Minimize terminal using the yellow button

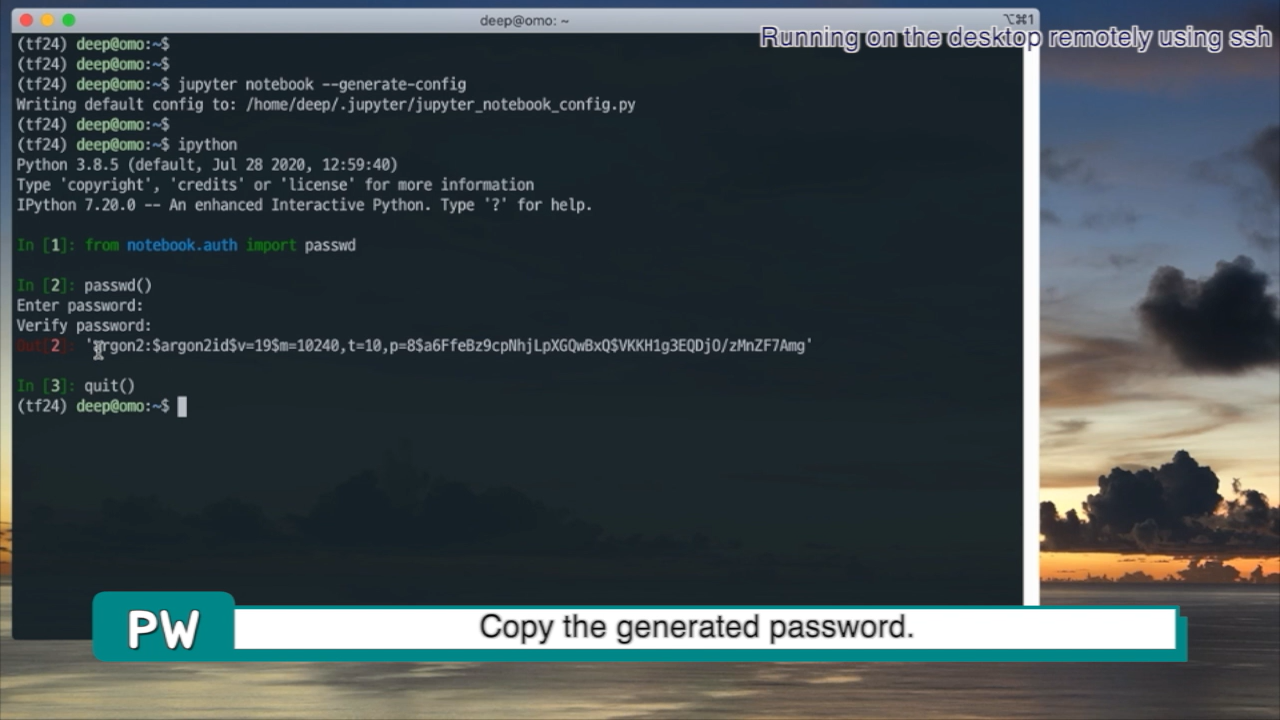coord(47,20)
